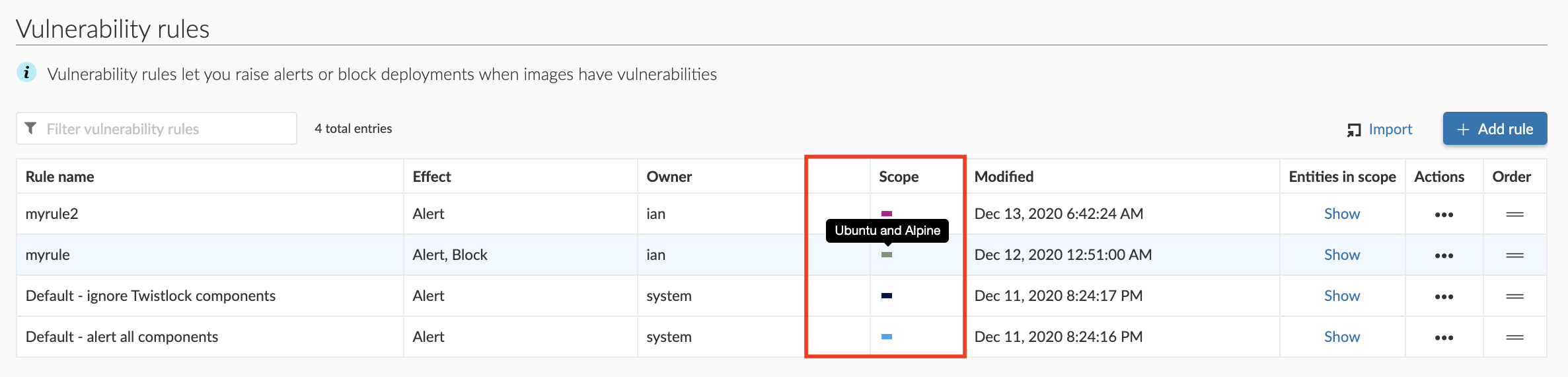Click the Vulnerability rules heading

(112, 28)
